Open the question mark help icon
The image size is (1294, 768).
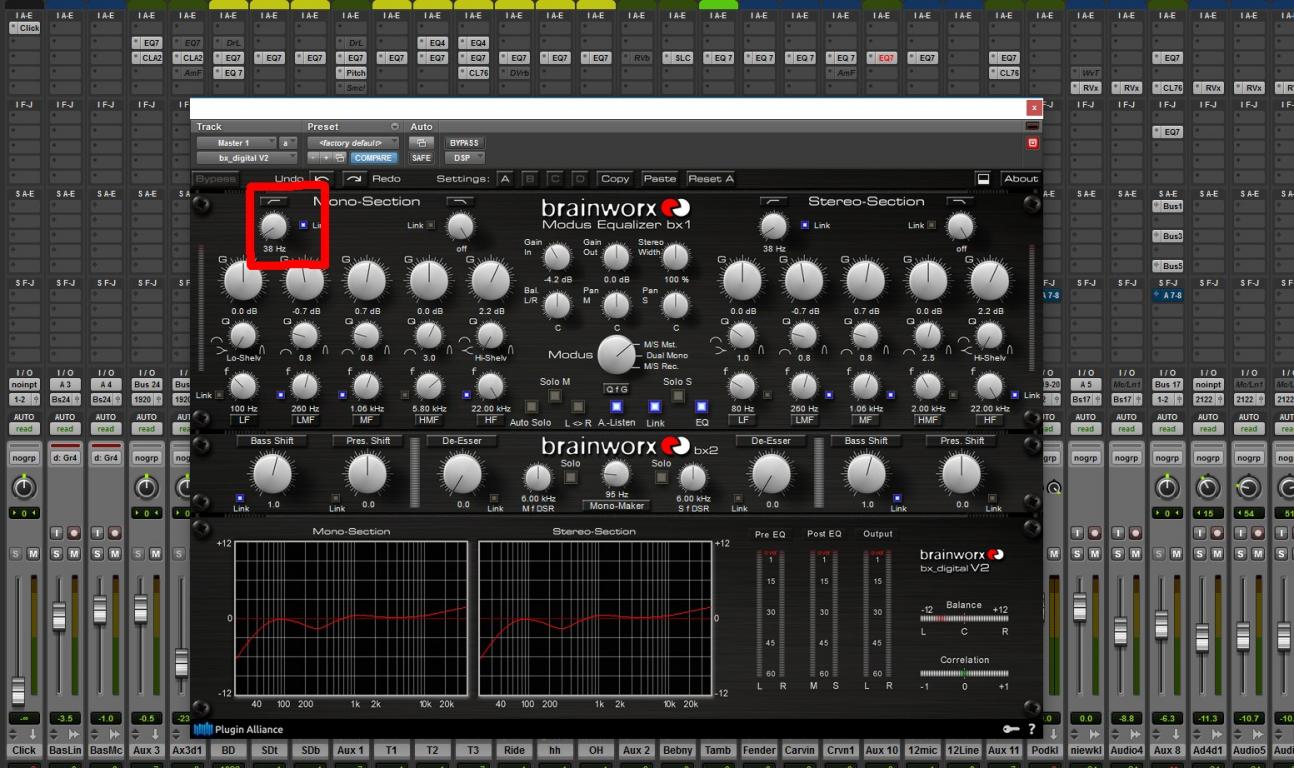[1031, 729]
